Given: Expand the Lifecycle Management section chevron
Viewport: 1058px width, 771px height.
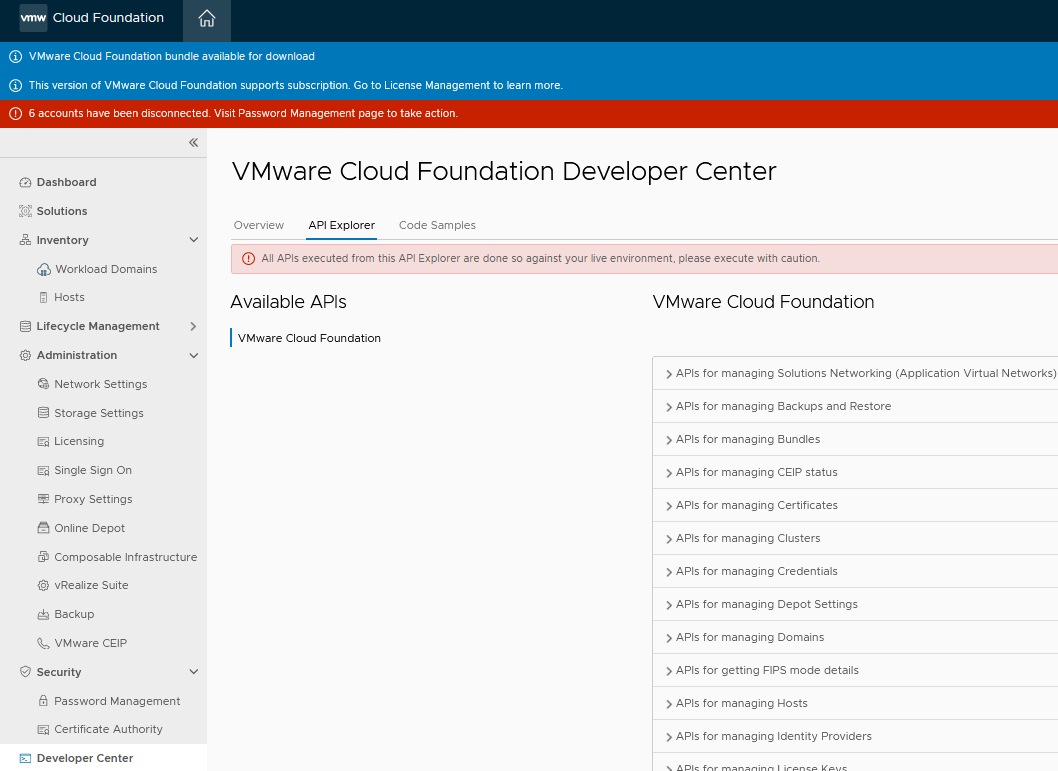Looking at the screenshot, I should [x=194, y=326].
